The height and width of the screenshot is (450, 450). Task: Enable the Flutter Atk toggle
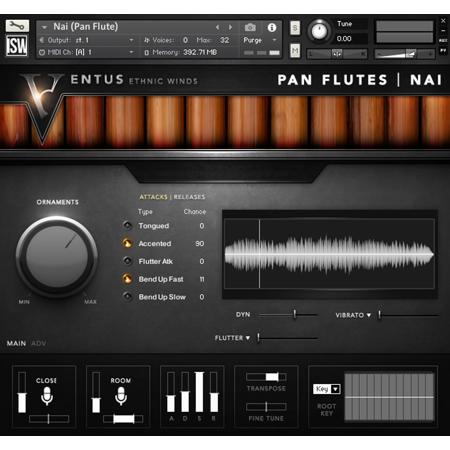pos(127,261)
